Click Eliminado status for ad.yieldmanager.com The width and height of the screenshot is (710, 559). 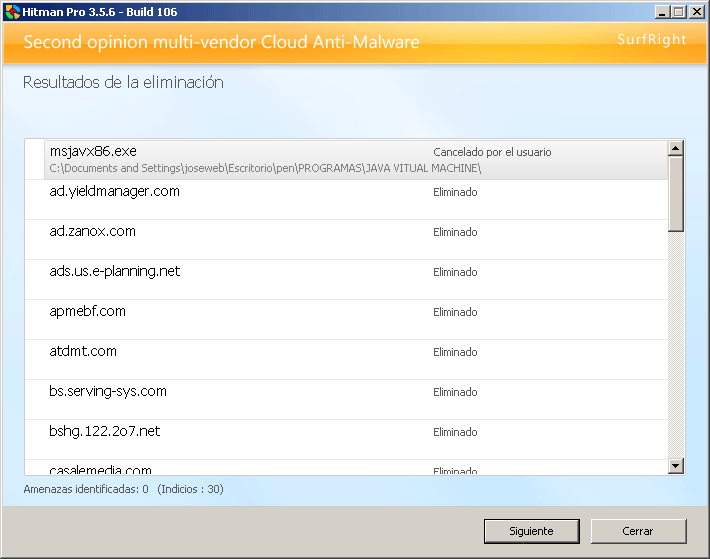coord(455,192)
